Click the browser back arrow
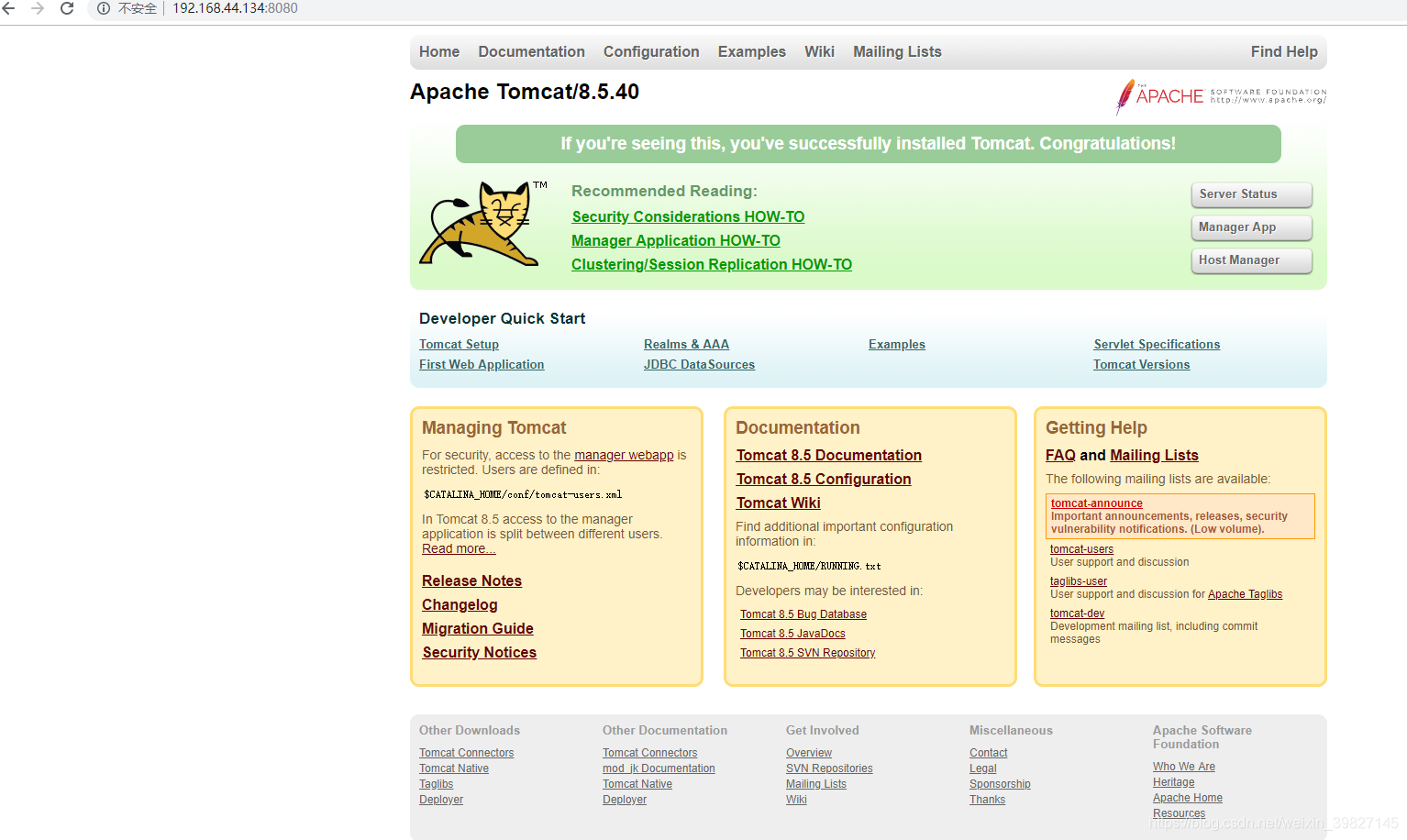 pyautogui.click(x=9, y=8)
